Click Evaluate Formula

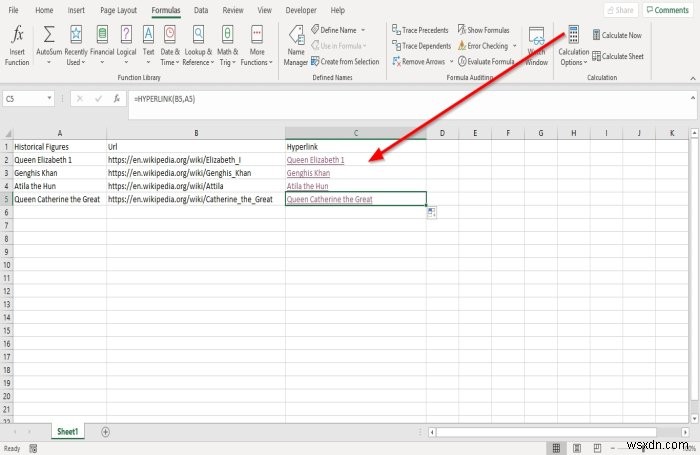pyautogui.click(x=486, y=61)
